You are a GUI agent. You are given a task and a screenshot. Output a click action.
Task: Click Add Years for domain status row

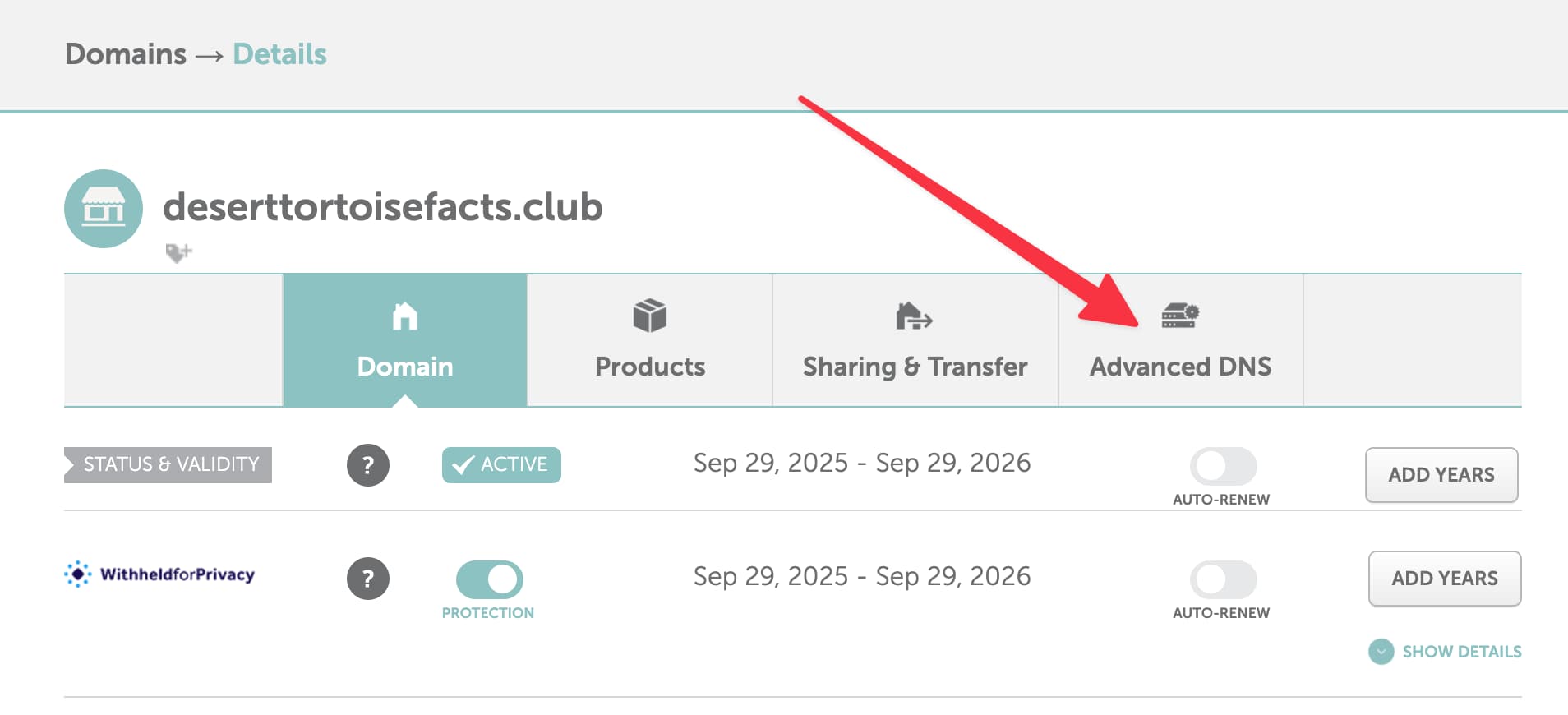click(1441, 475)
